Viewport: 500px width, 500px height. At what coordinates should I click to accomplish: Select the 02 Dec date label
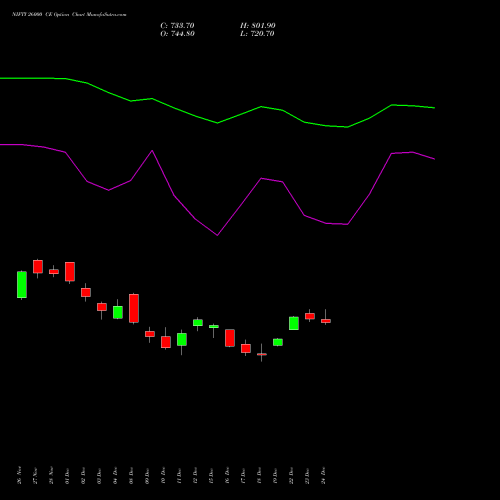pos(83,475)
